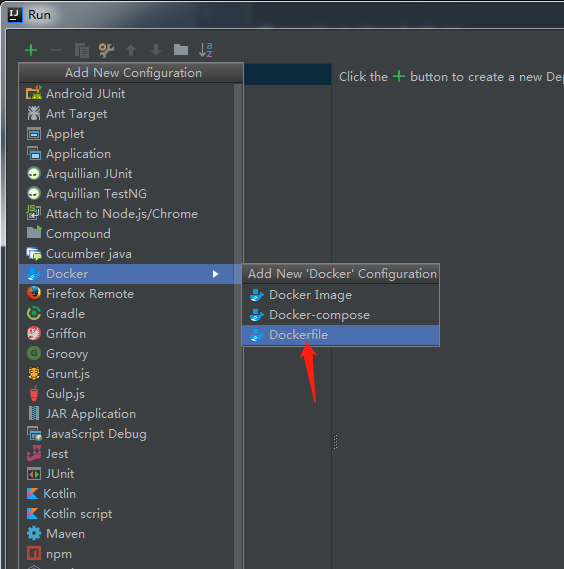Select JUnit configuration
Viewport: 564px width, 569px height.
coord(127,474)
